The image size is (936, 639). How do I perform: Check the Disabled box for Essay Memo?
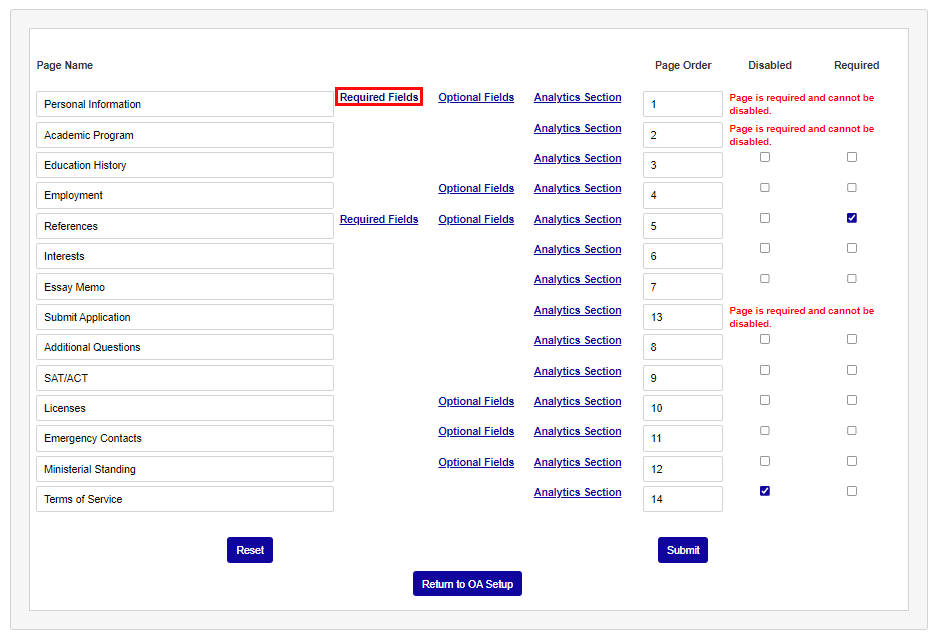(765, 278)
